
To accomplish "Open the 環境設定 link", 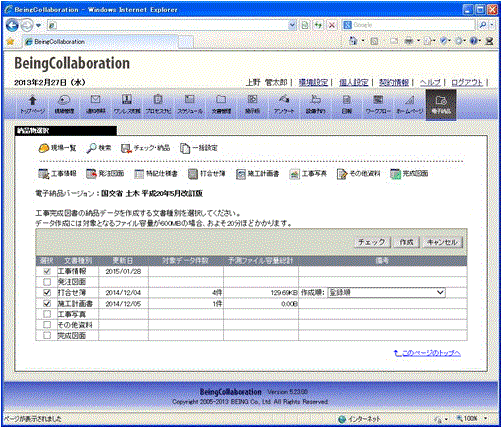I will (313, 83).
